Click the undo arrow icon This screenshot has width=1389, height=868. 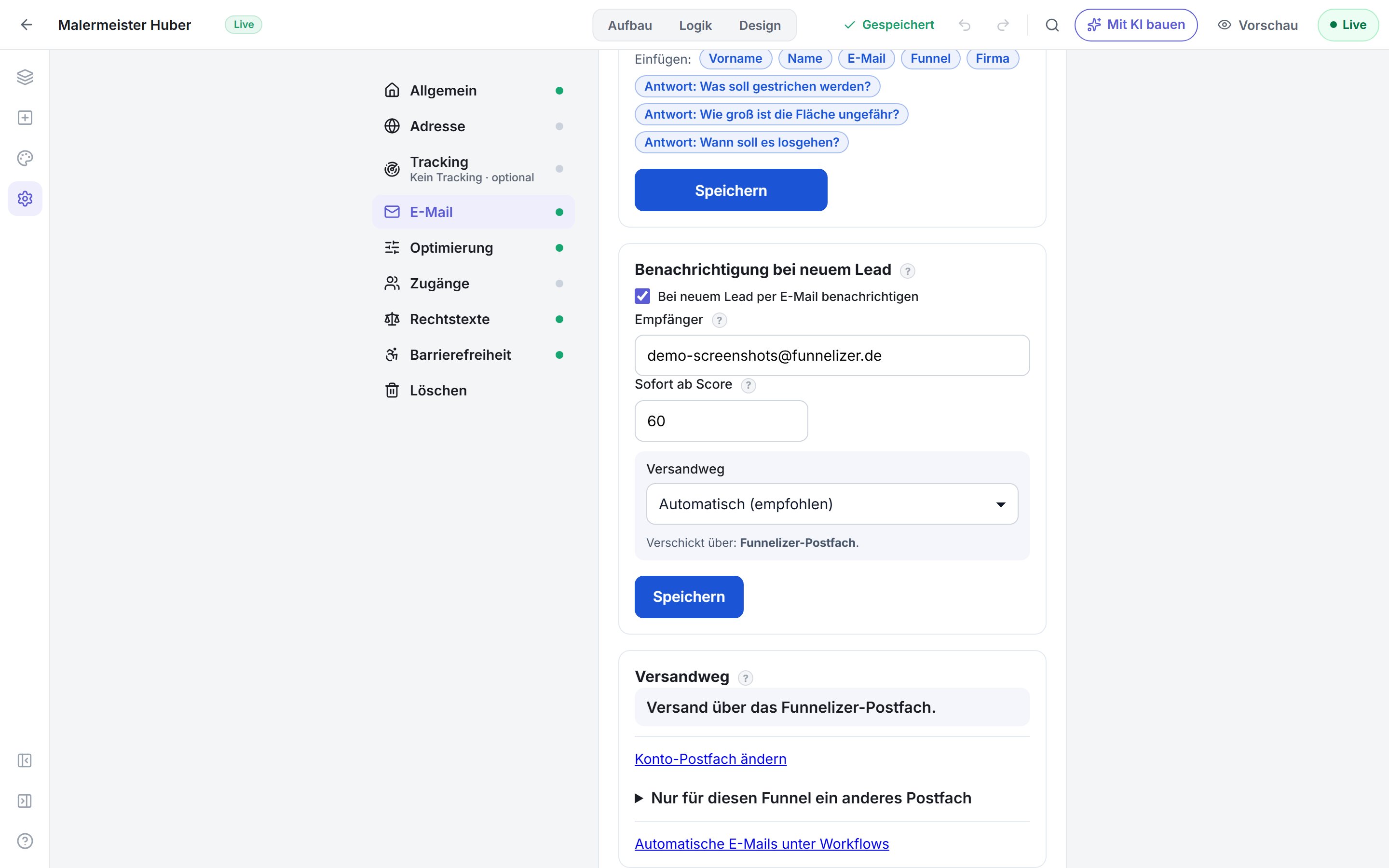965,25
